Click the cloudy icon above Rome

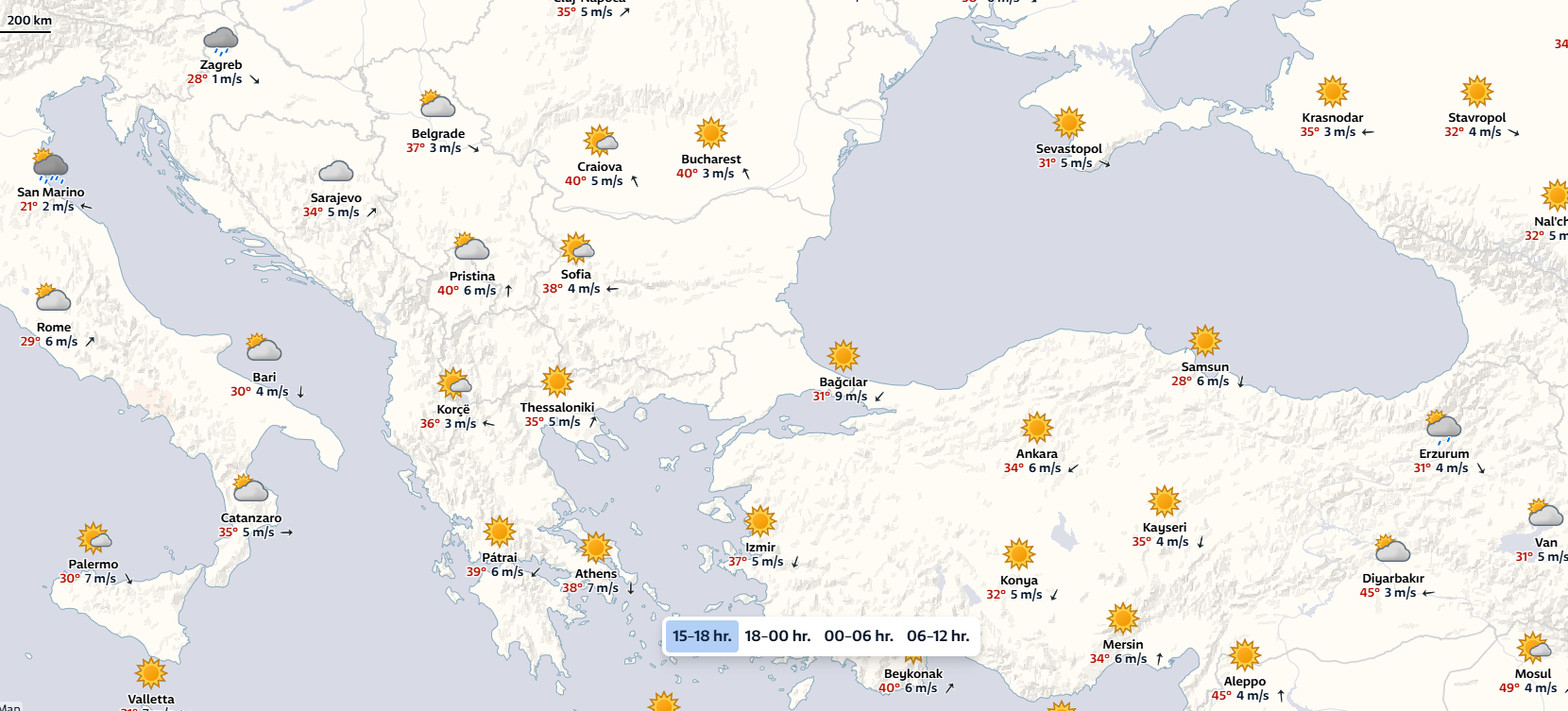(53, 298)
